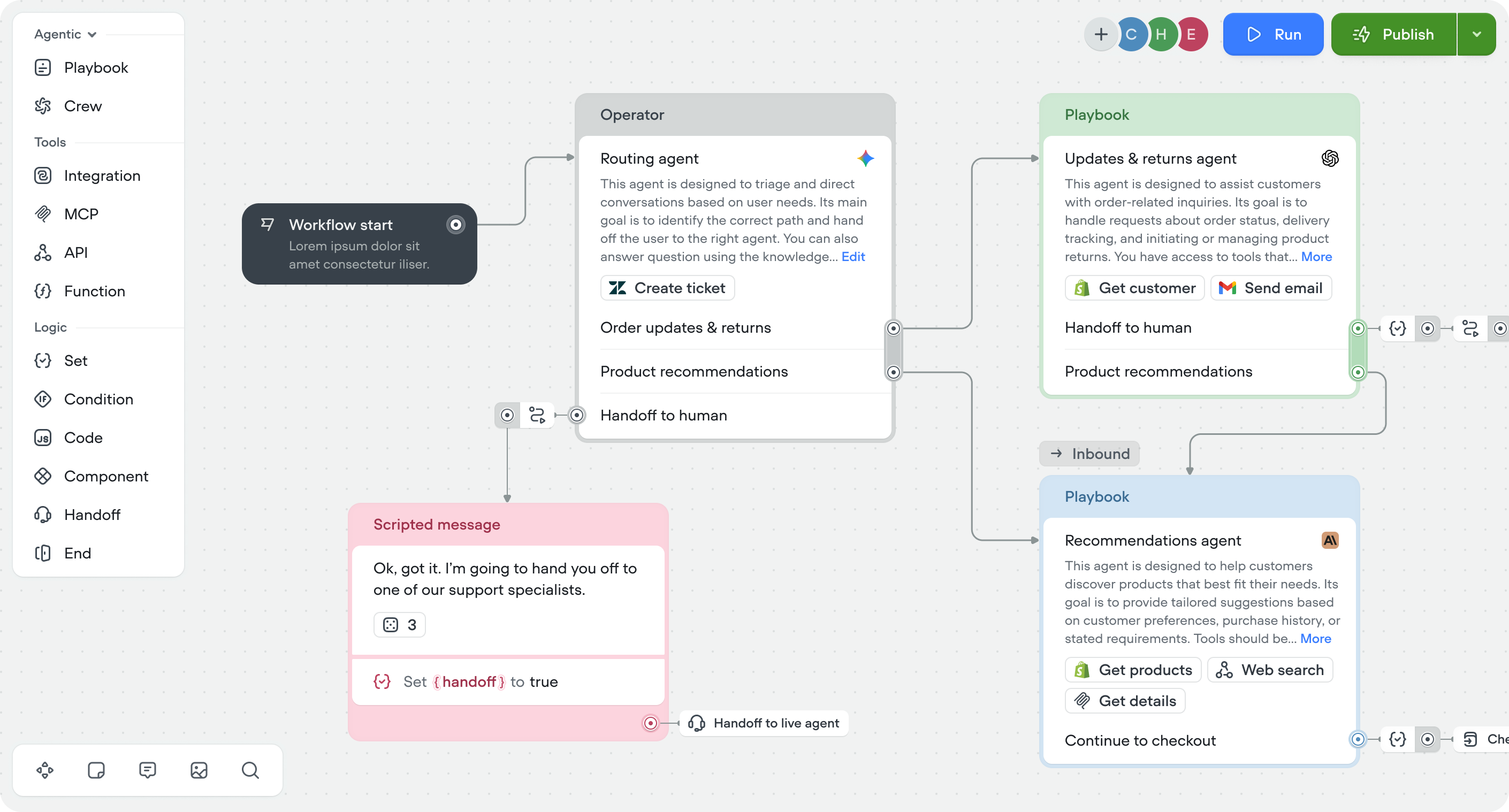Select the pan/move tool in bottom toolbar
The width and height of the screenshot is (1509, 812).
44,770
